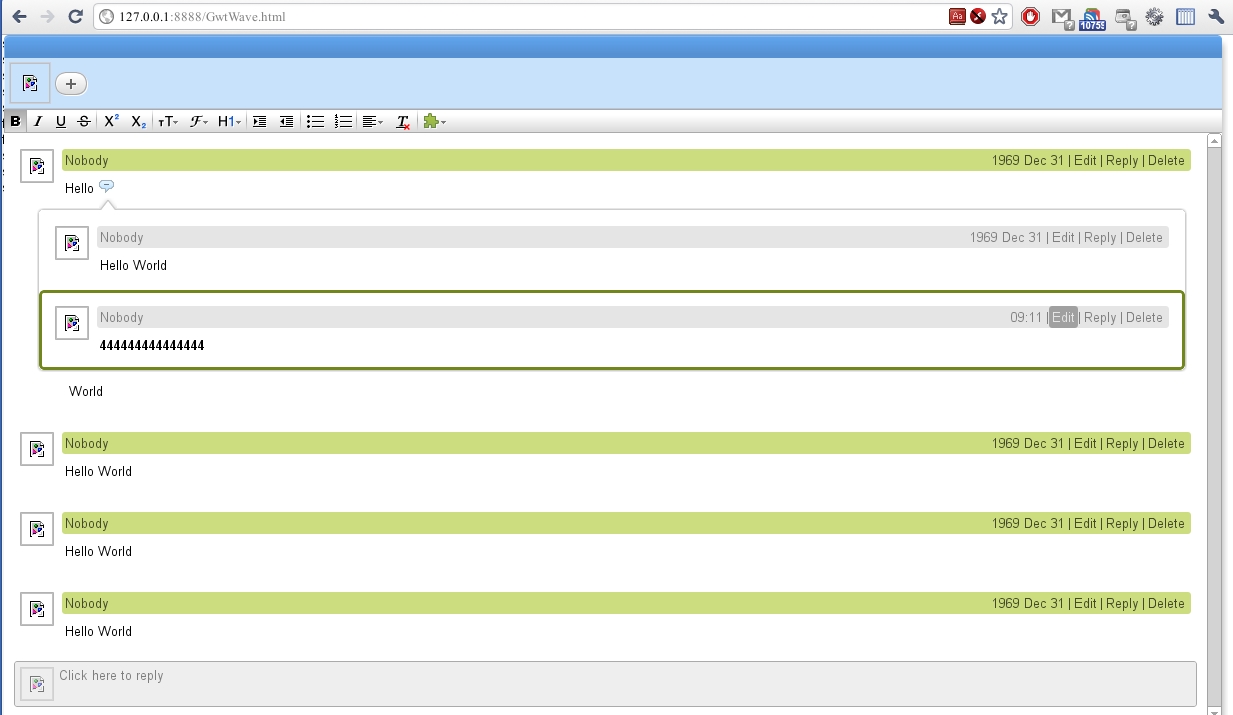The height and width of the screenshot is (715, 1233).
Task: Decrease indent of the text
Action: [x=286, y=121]
